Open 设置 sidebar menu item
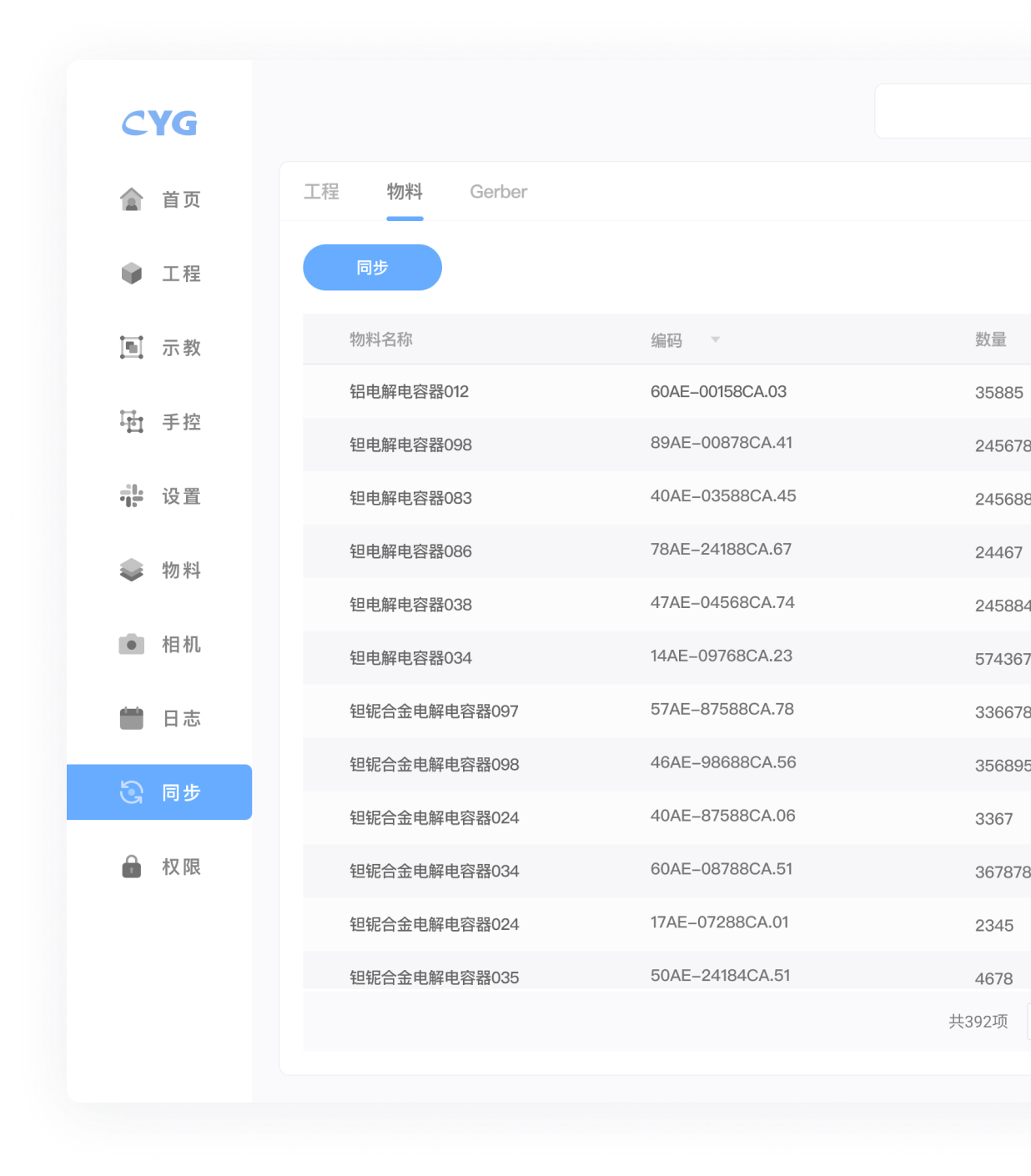The image size is (1031, 1176). tap(159, 495)
